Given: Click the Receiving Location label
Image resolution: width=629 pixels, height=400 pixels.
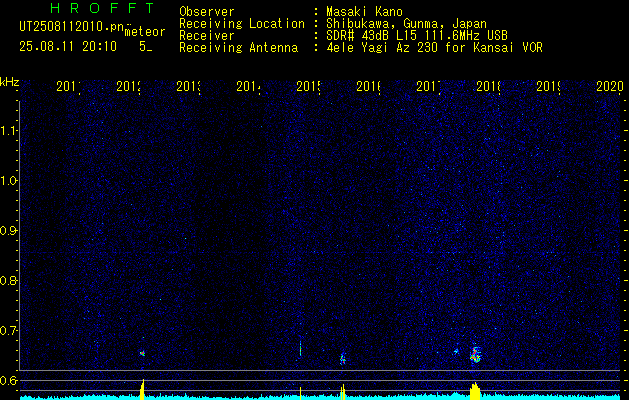Looking at the screenshot, I should pos(242,24).
